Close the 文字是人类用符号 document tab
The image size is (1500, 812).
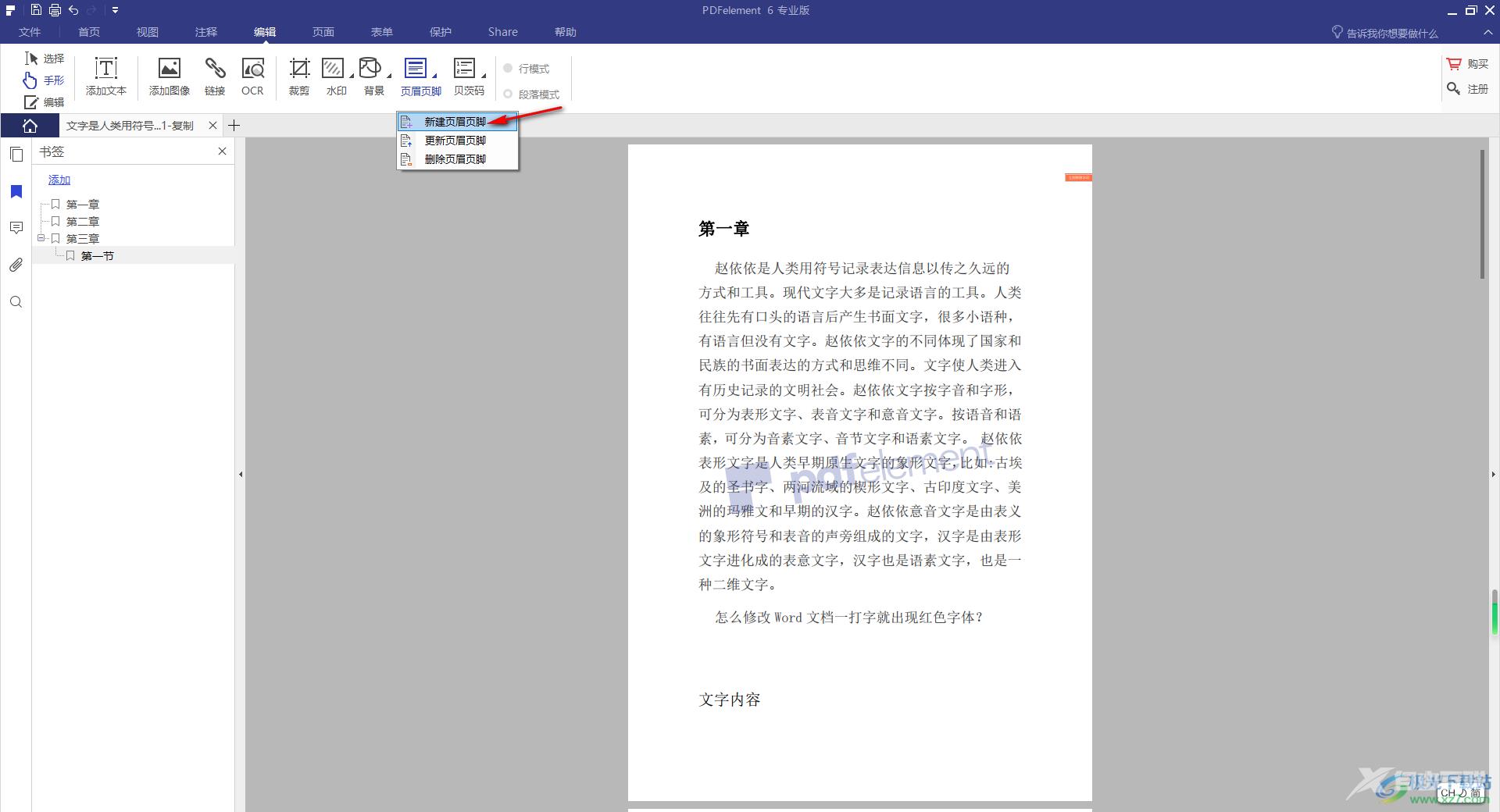(212, 125)
